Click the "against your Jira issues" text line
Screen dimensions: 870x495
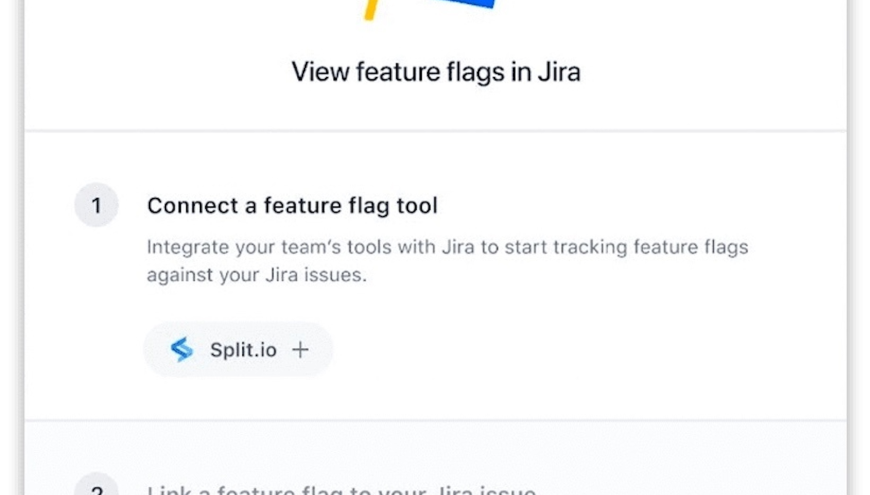click(x=256, y=275)
